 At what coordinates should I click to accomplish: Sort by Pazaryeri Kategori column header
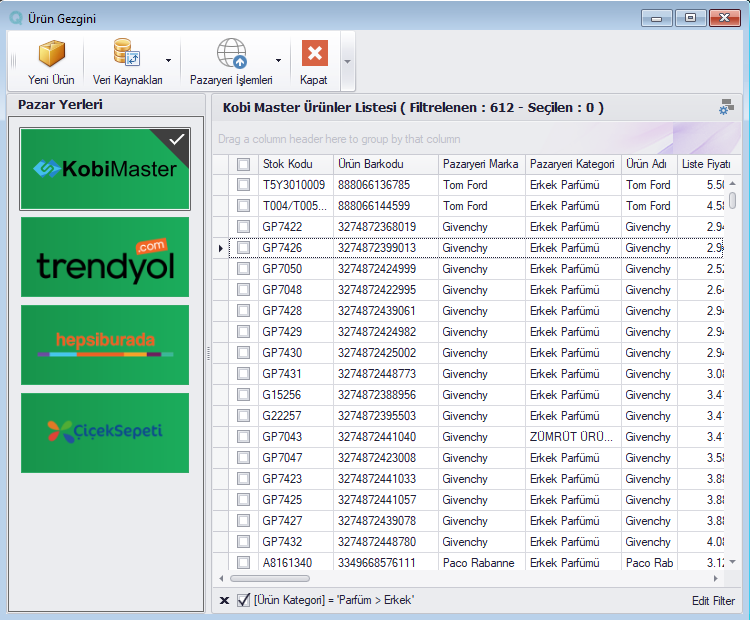click(x=573, y=164)
